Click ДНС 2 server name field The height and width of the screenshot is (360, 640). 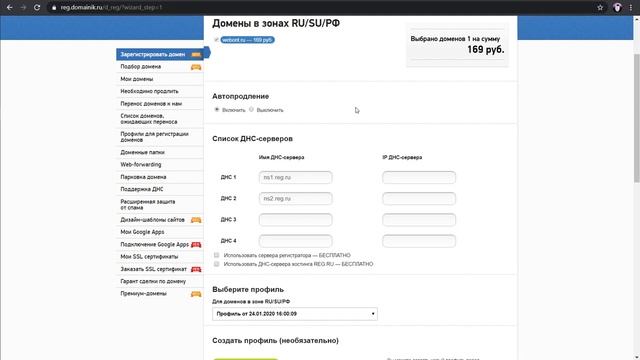[x=296, y=199]
